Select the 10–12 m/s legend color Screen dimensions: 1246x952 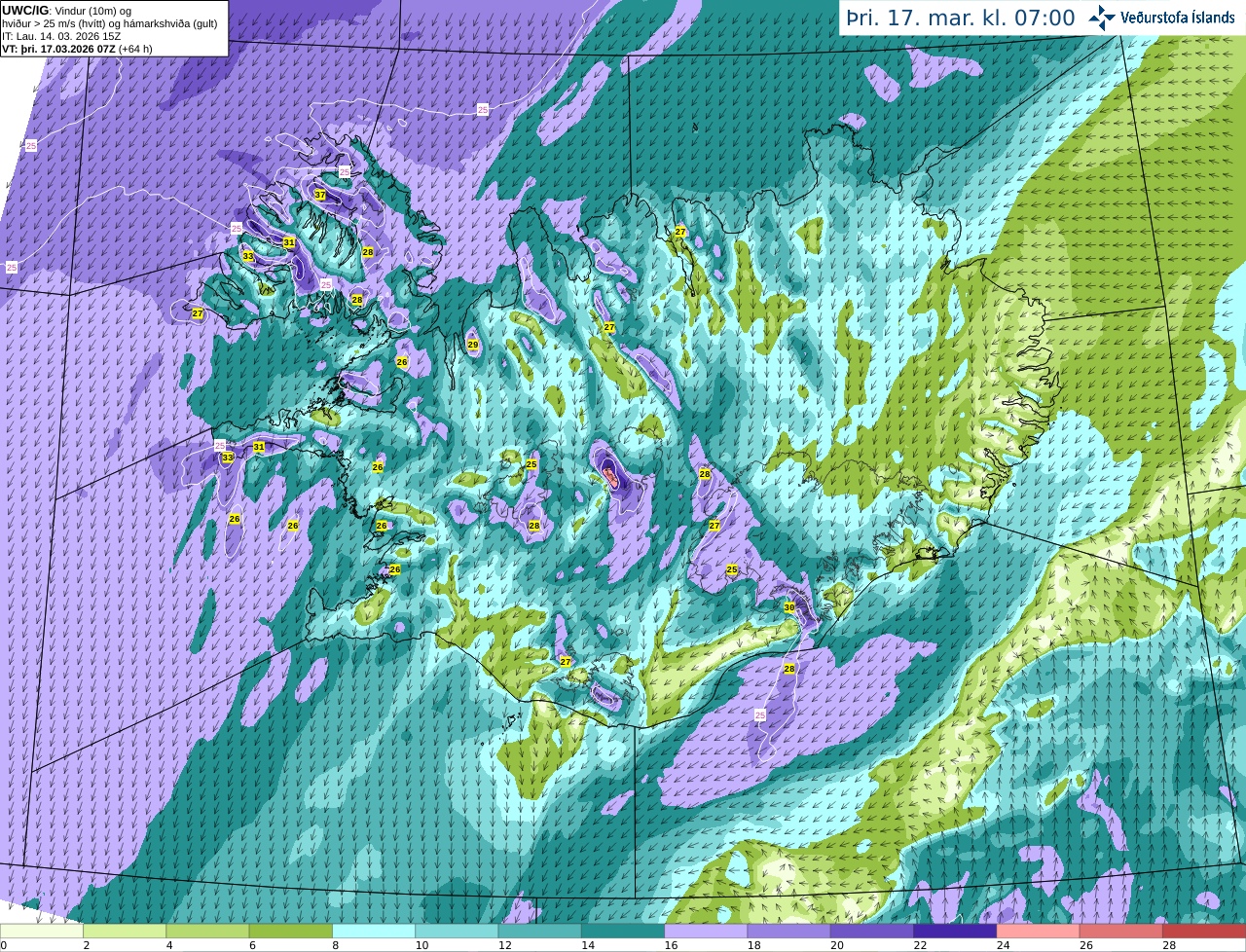click(457, 932)
